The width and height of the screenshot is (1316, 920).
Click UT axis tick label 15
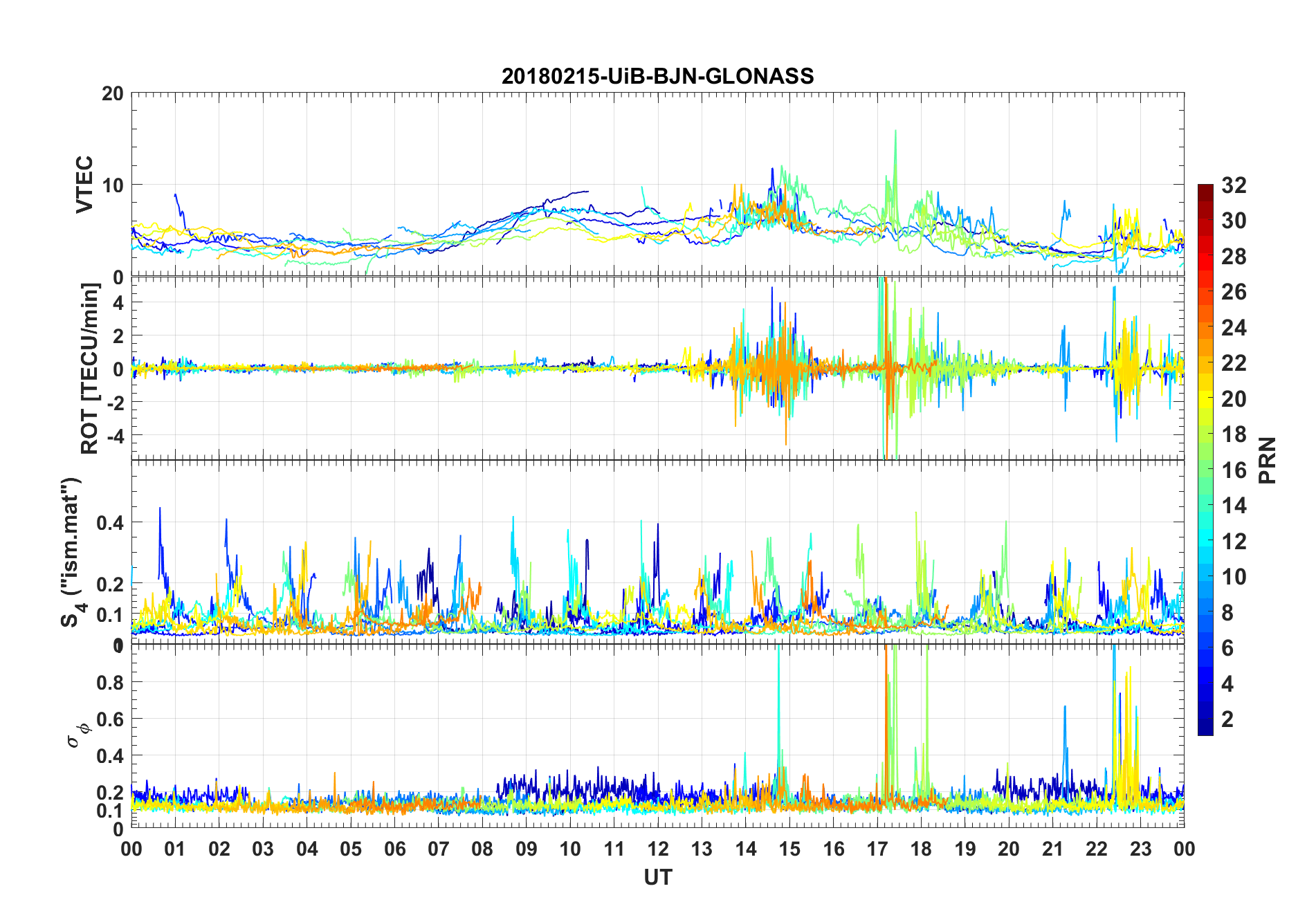click(x=789, y=849)
